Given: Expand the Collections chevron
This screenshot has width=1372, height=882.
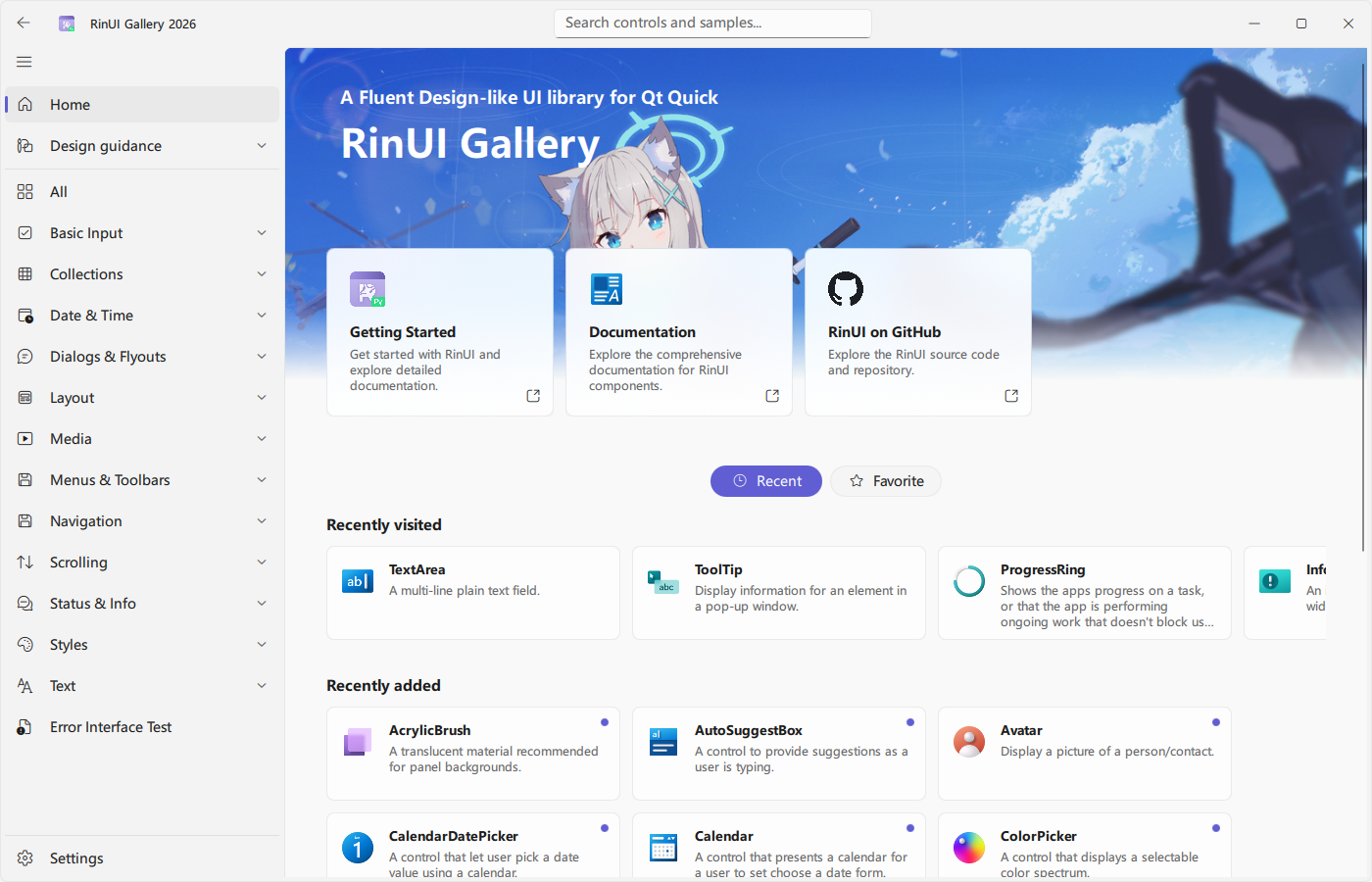Looking at the screenshot, I should [x=262, y=274].
